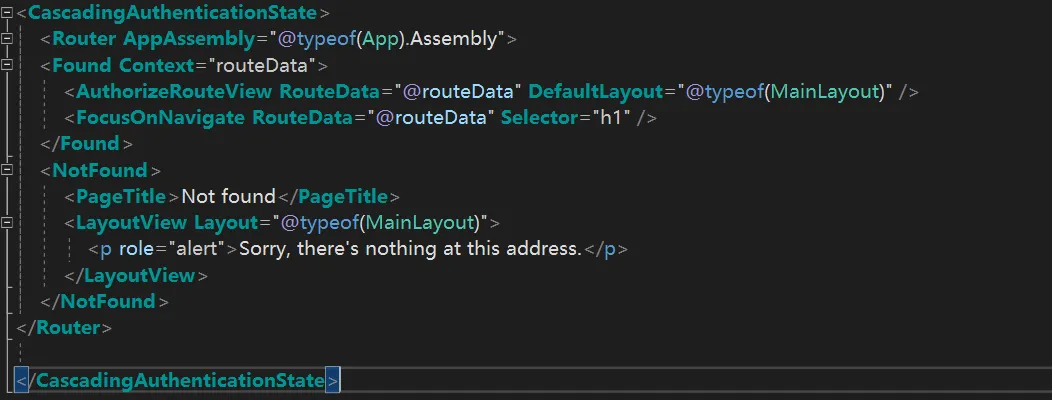This screenshot has height=400, width=1052.
Task: Click the AuthorizeRouteView tag name
Action: (175, 92)
